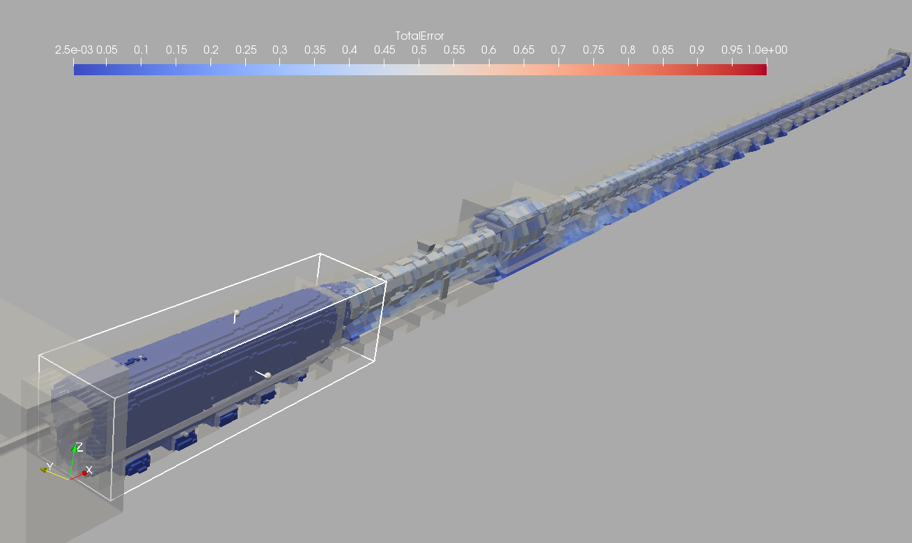Click the 0.1 legend tick label
This screenshot has height=543, width=912.
(141, 50)
